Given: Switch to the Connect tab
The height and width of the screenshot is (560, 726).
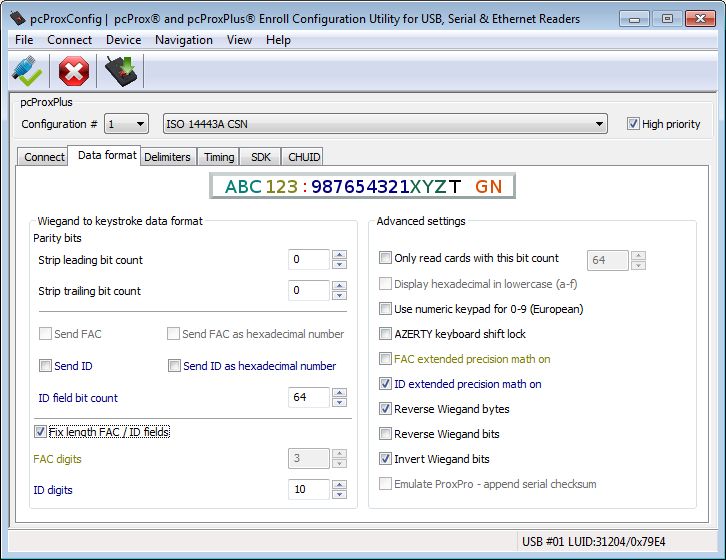Looking at the screenshot, I should pyautogui.click(x=44, y=157).
